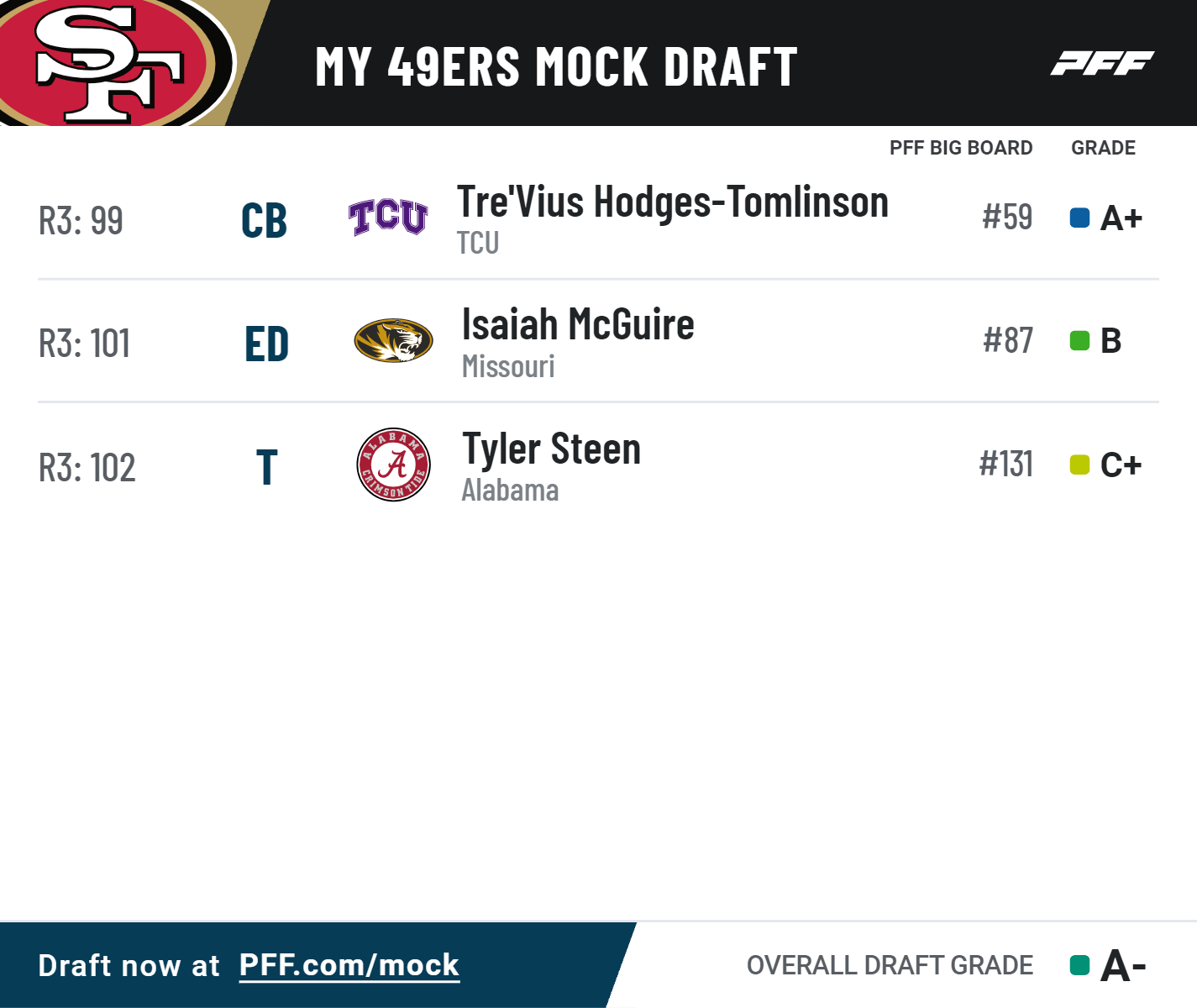Click the ED position label

point(266,344)
